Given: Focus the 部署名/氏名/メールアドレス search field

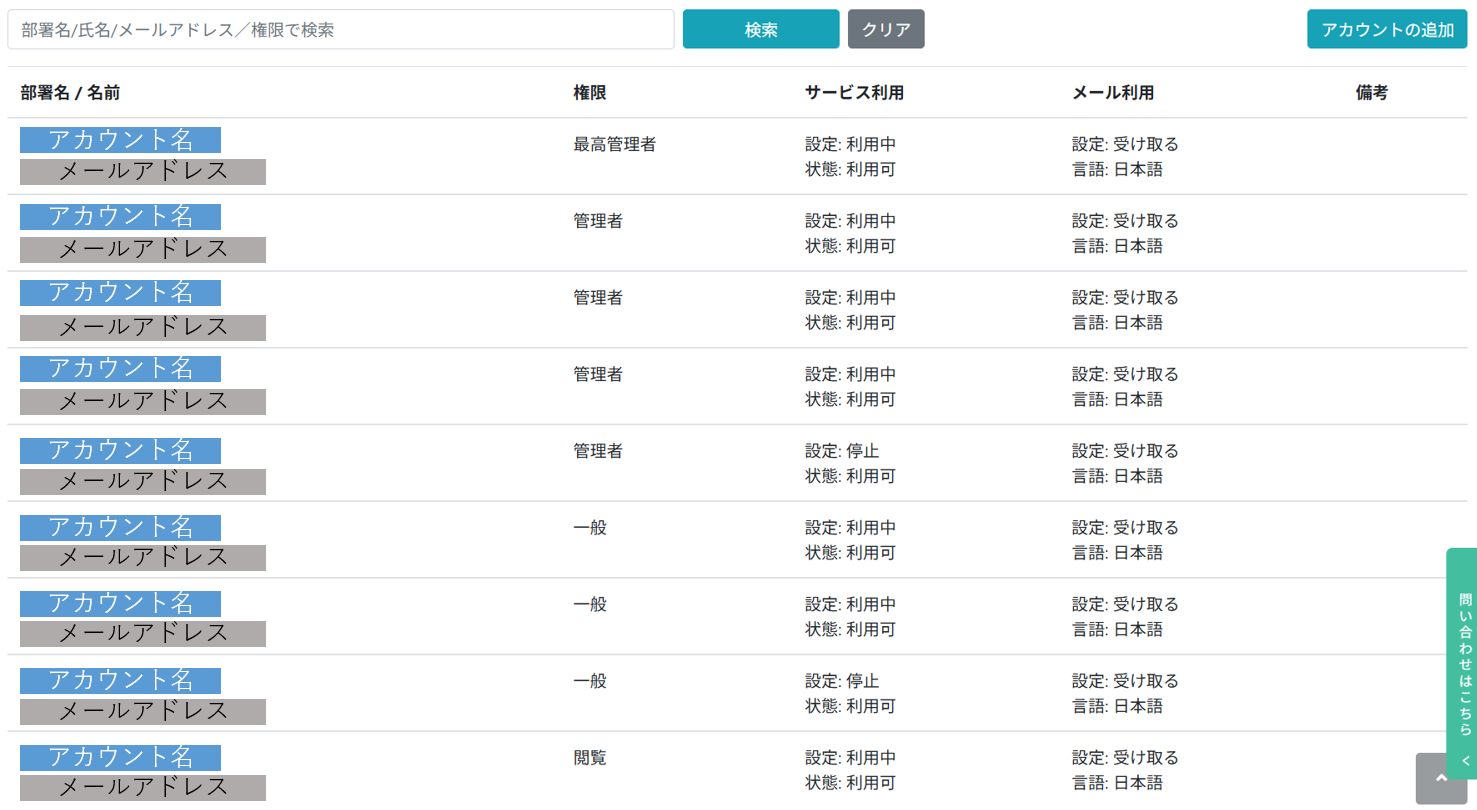Looking at the screenshot, I should 341,30.
